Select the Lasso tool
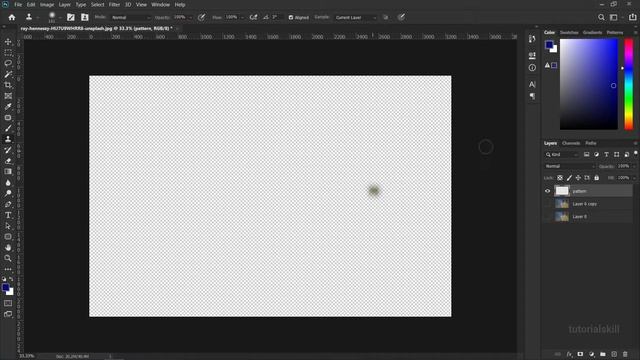Image resolution: width=640 pixels, height=360 pixels. [x=8, y=63]
